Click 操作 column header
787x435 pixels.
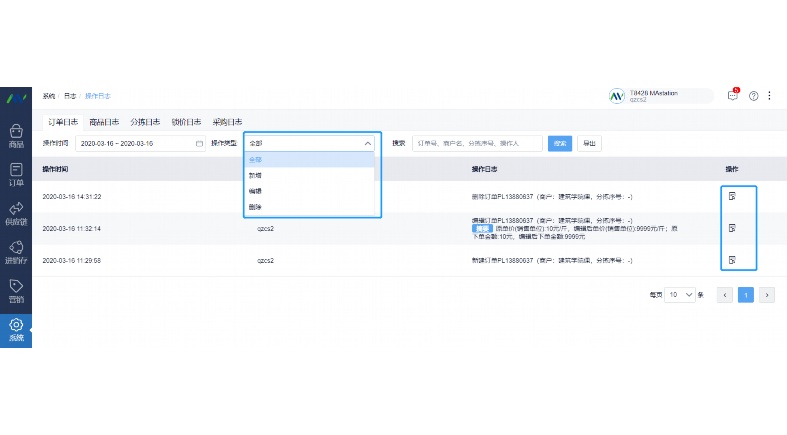(x=732, y=169)
